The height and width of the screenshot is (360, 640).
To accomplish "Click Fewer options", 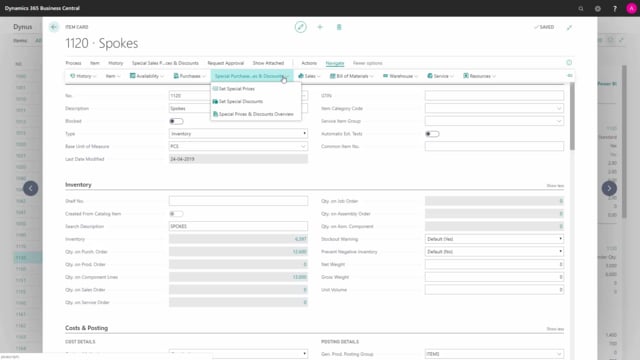I will point(368,63).
